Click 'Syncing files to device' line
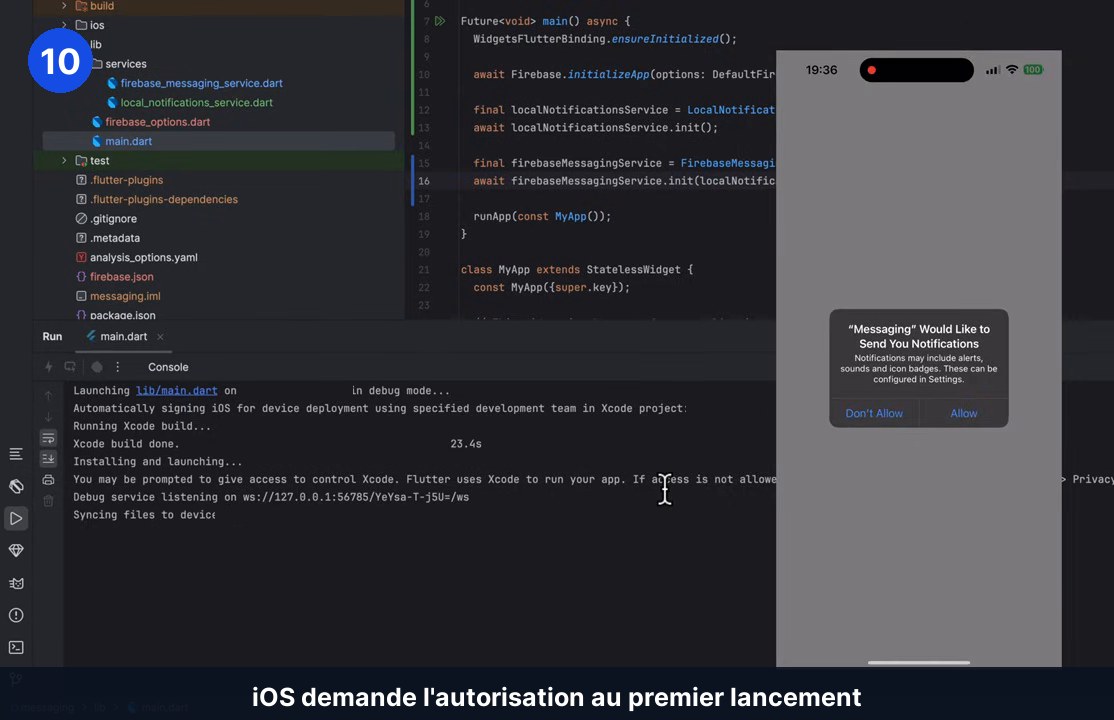This screenshot has height=720, width=1114. pyautogui.click(x=144, y=515)
